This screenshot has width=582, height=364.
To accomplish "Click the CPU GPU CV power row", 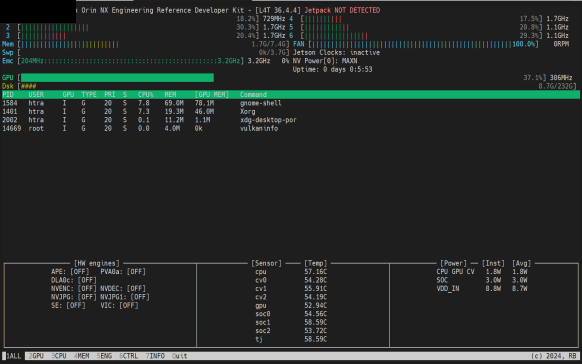I will pyautogui.click(x=482, y=272).
